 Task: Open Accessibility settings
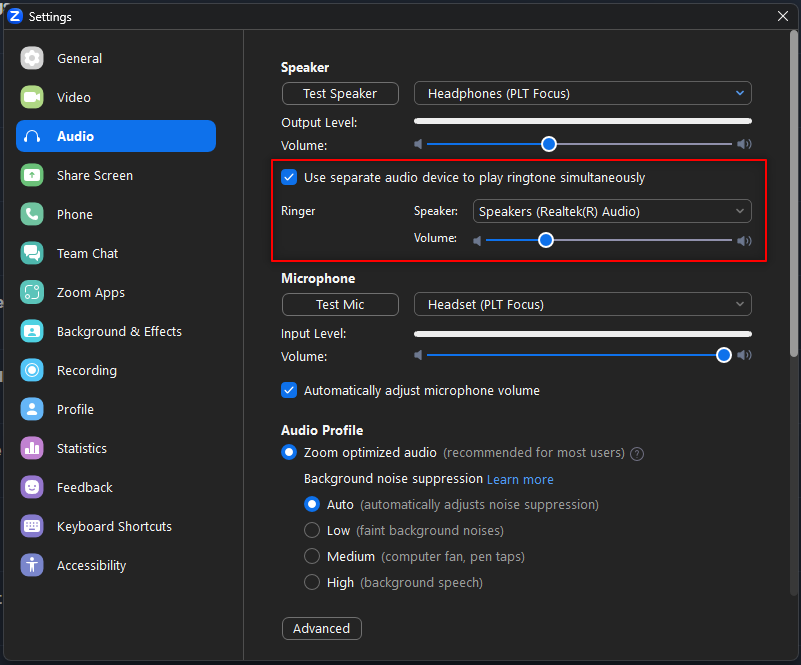coord(116,565)
